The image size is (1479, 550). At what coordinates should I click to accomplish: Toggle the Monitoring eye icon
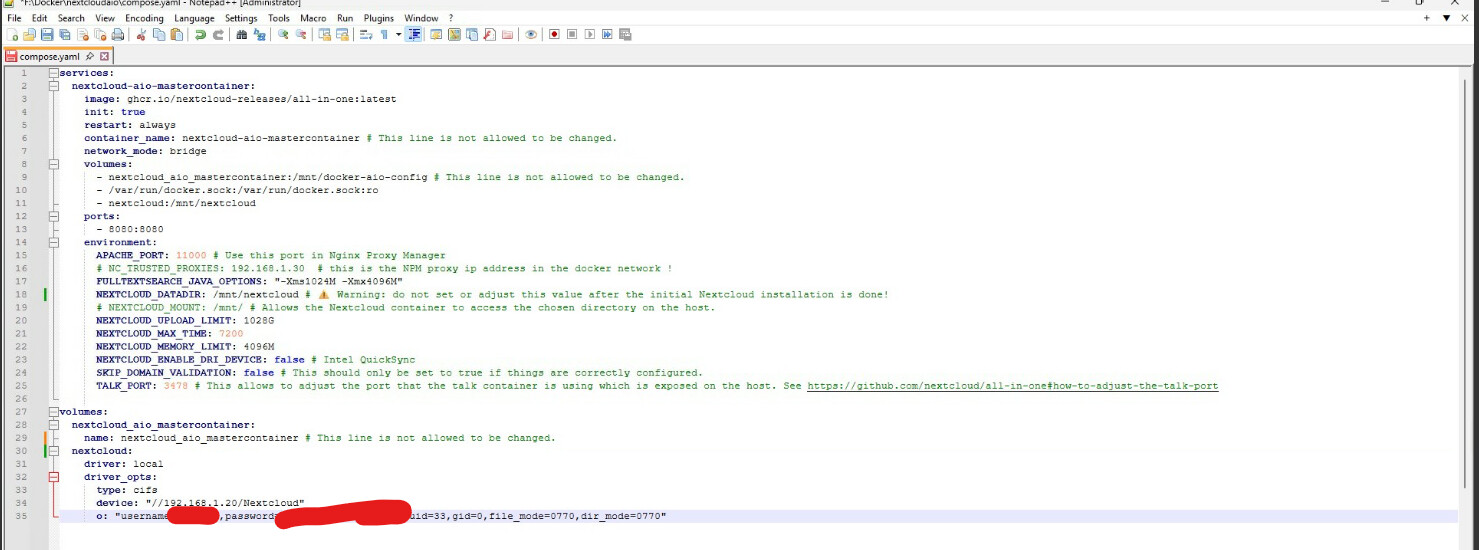(530, 35)
